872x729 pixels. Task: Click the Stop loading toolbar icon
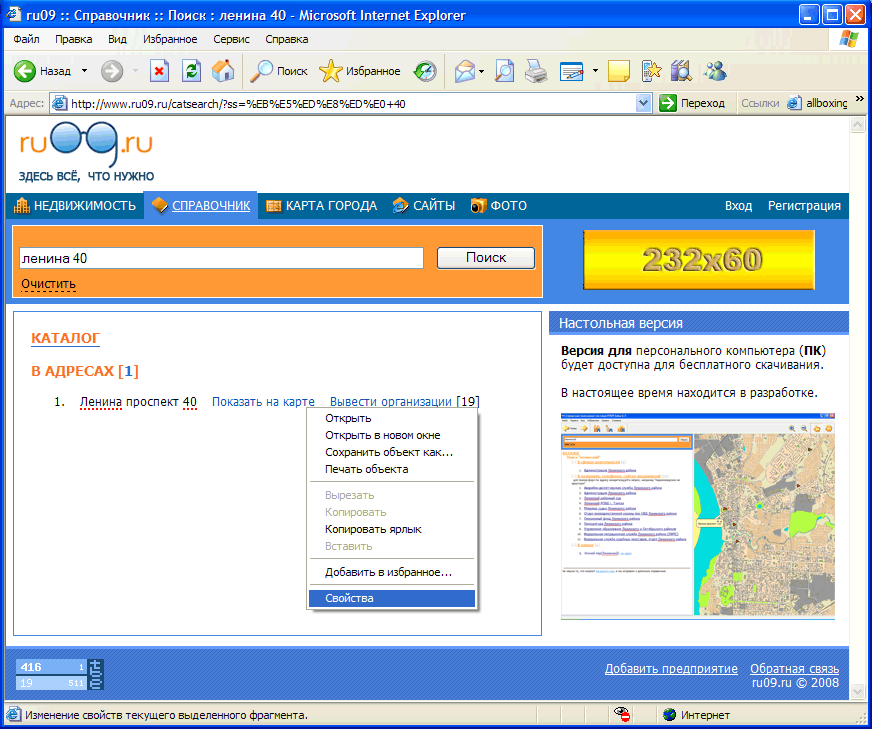pos(159,71)
